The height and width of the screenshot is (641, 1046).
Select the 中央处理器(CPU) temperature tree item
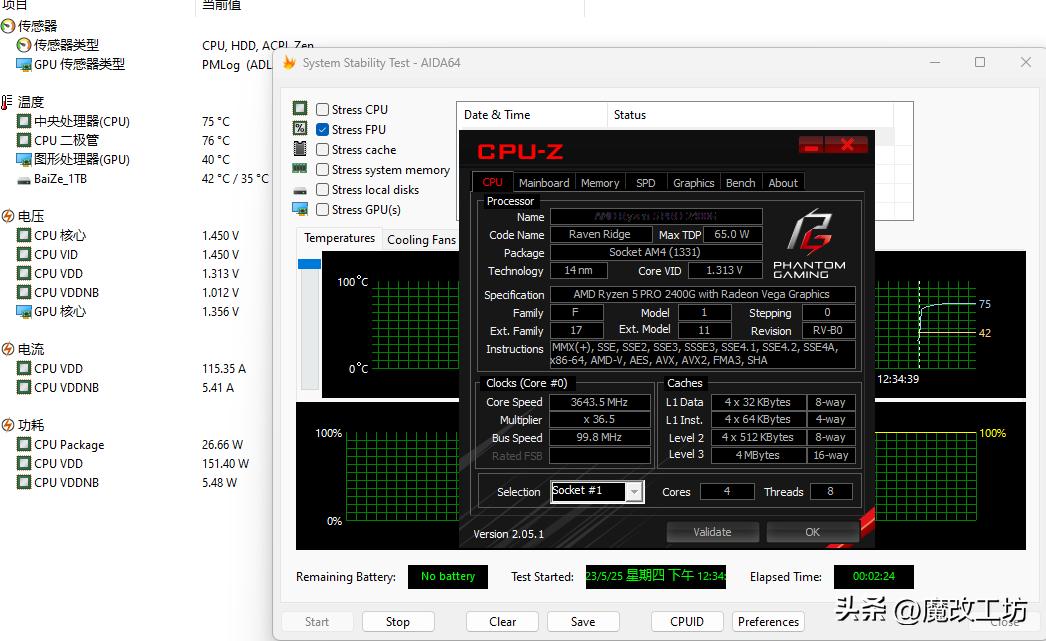point(81,122)
